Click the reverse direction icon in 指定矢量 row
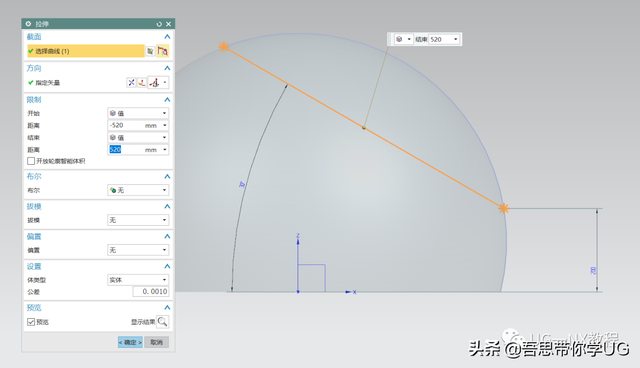Image resolution: width=640 pixels, height=368 pixels. (x=131, y=83)
